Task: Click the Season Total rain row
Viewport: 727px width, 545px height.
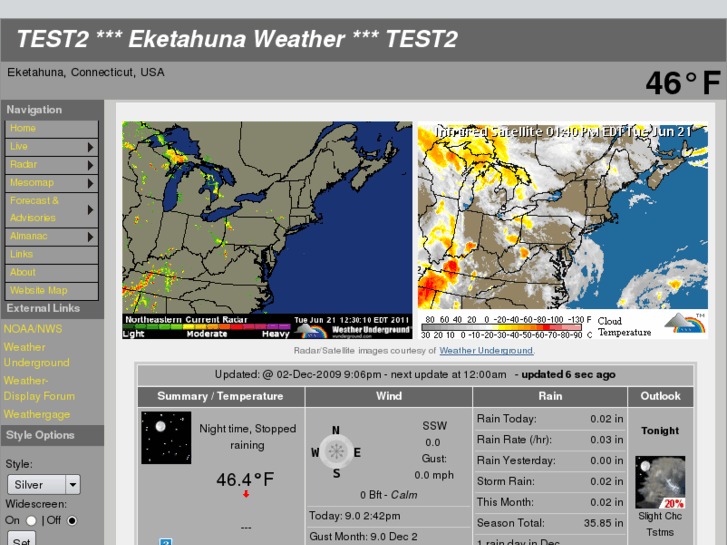Action: 550,523
